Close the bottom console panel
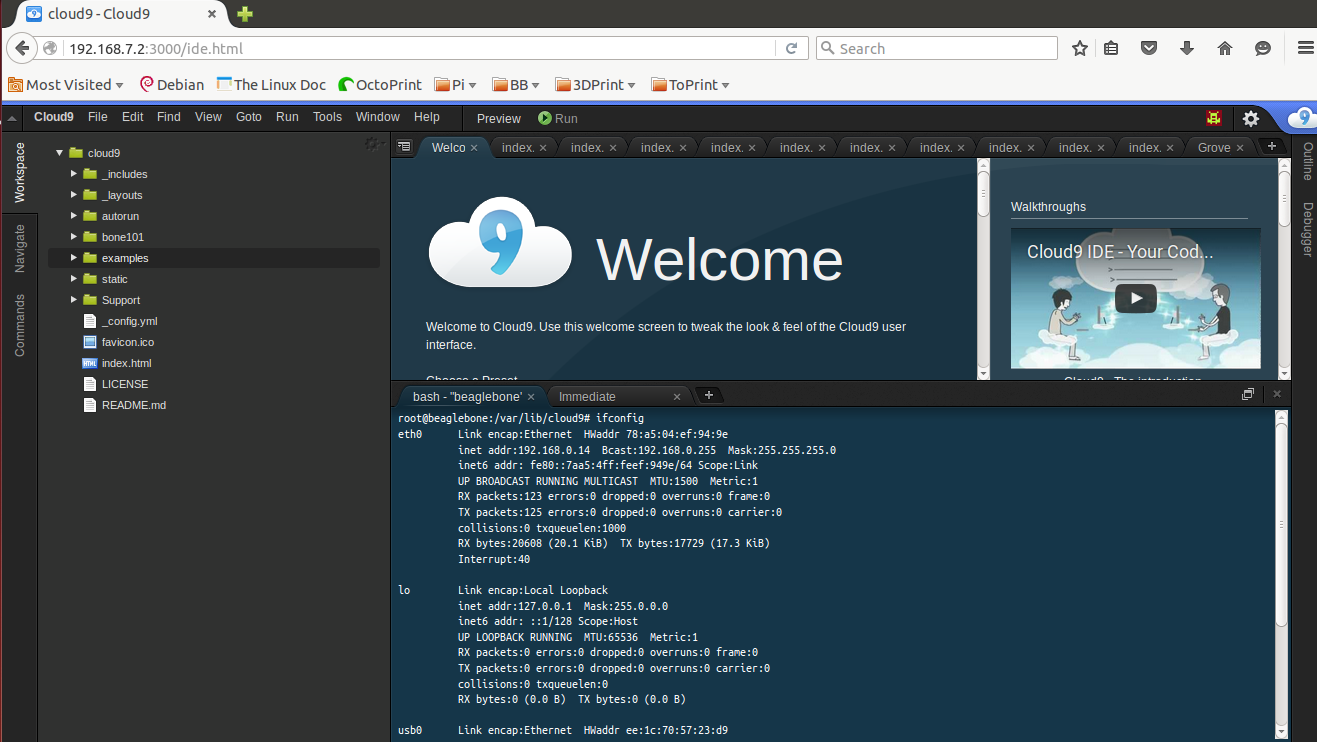 tap(1277, 395)
